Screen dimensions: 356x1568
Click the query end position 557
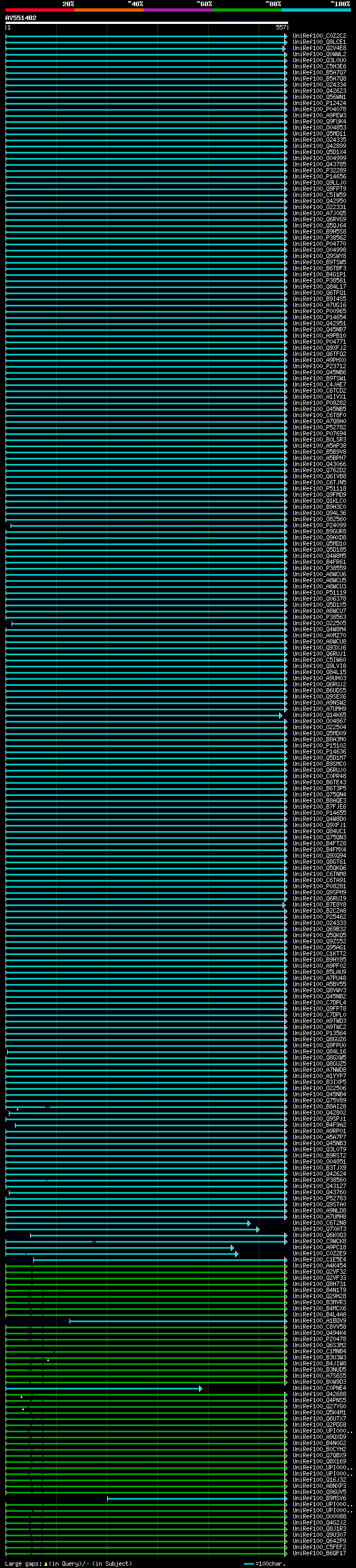280,27
